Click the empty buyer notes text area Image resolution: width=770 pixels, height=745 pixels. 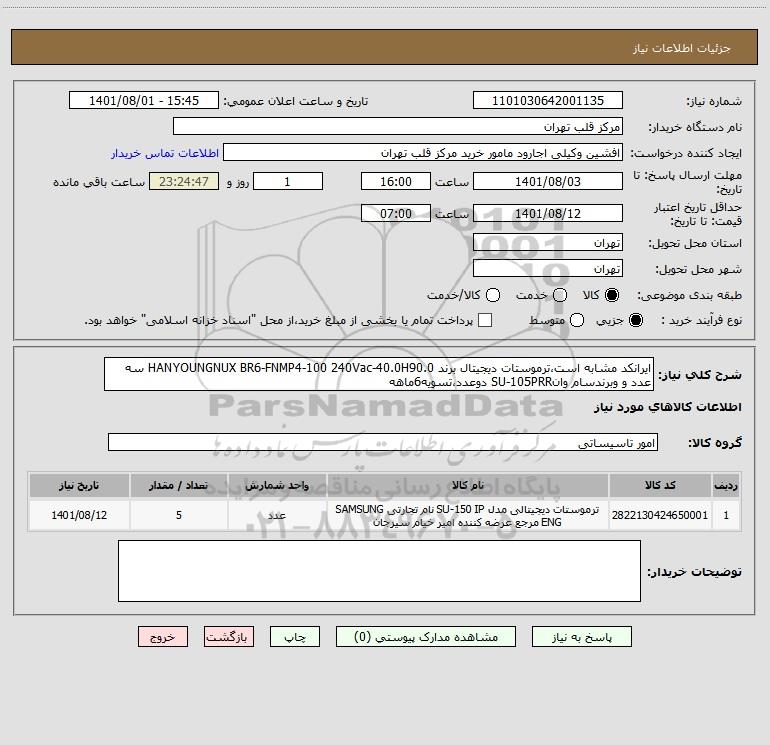[379, 571]
